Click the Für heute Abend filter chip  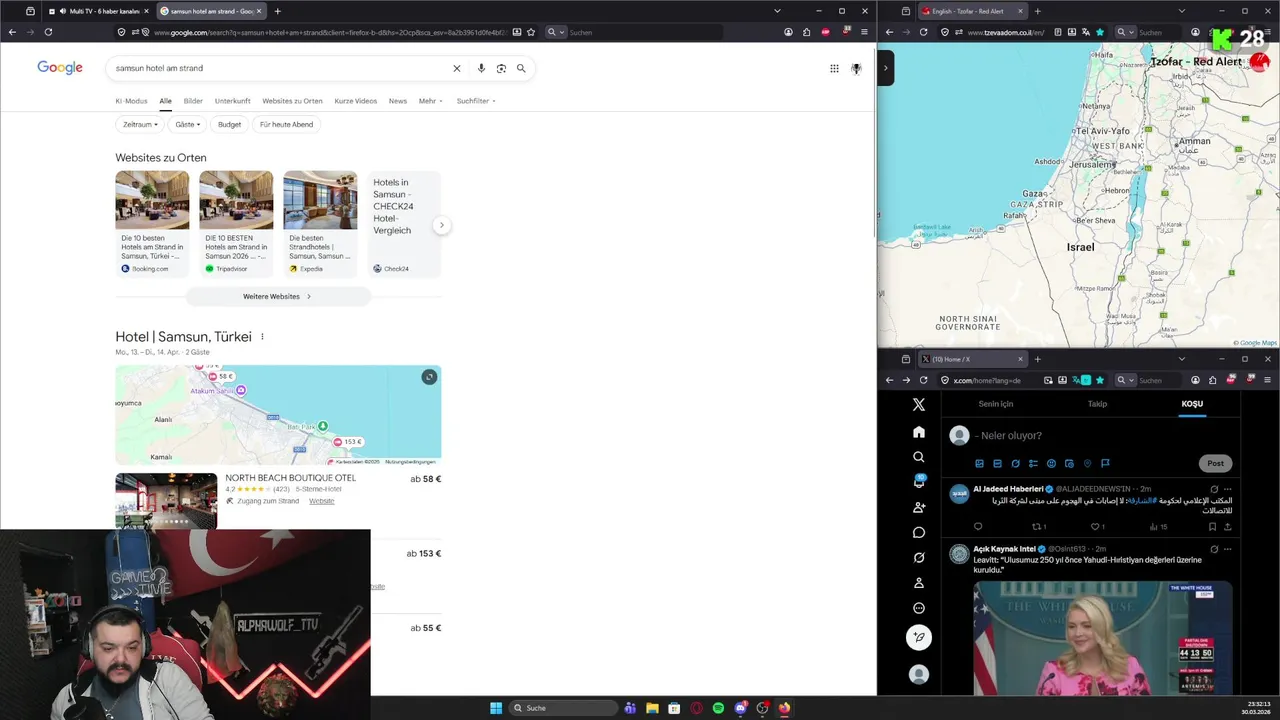pos(287,125)
